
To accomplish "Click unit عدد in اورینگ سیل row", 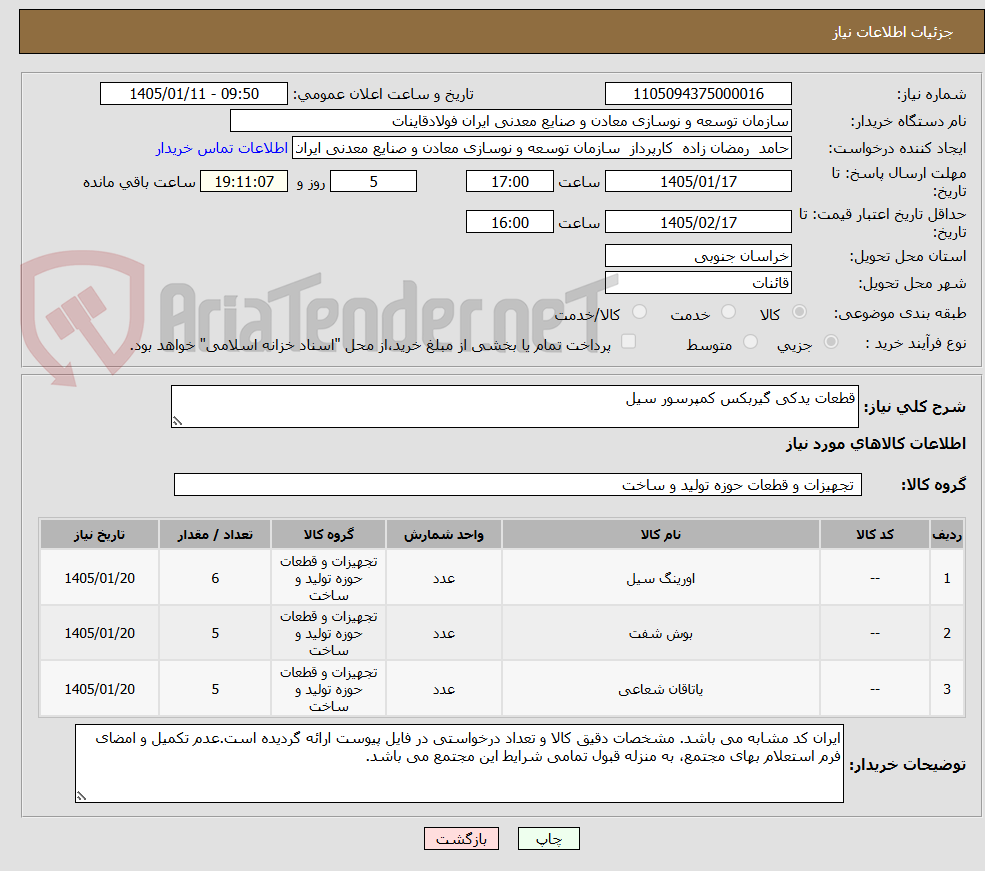I will (x=444, y=578).
